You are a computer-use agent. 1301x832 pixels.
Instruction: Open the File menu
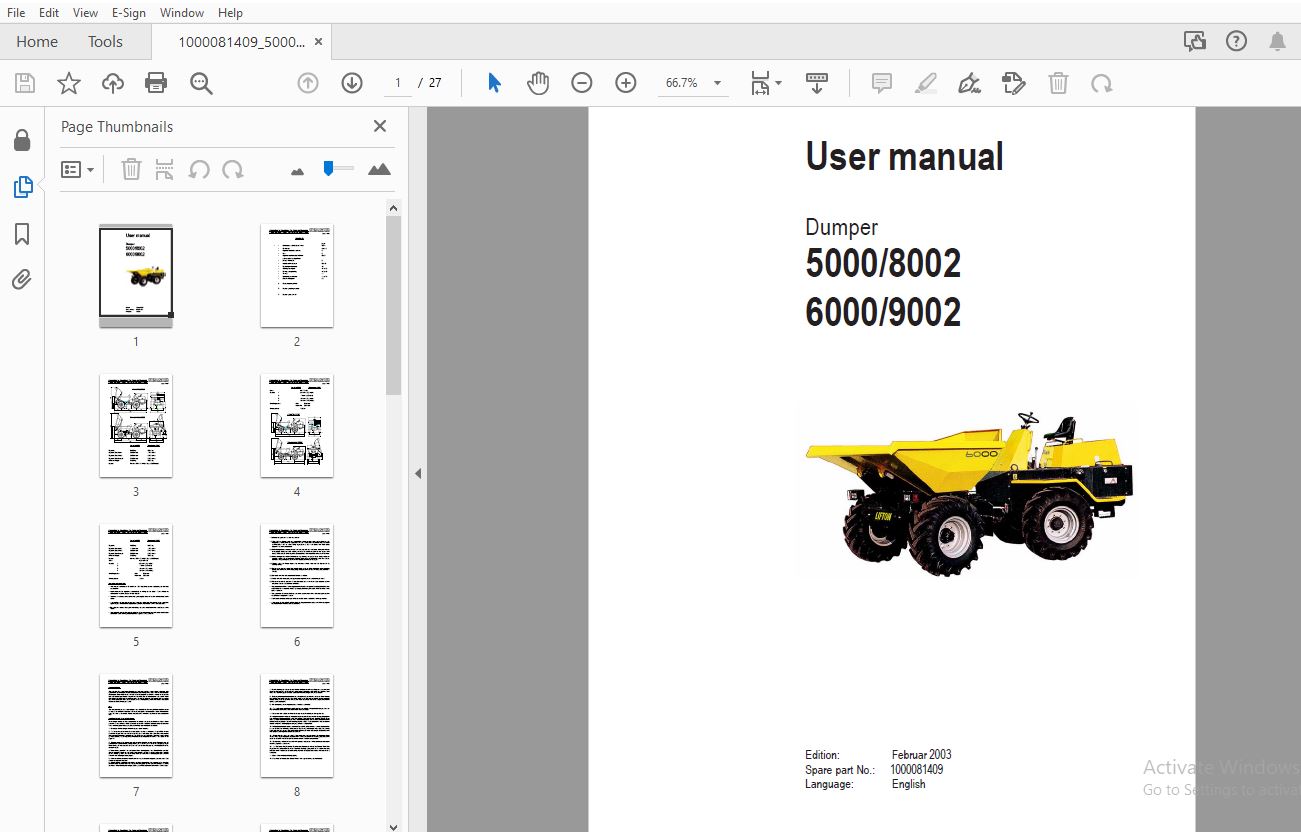click(16, 13)
